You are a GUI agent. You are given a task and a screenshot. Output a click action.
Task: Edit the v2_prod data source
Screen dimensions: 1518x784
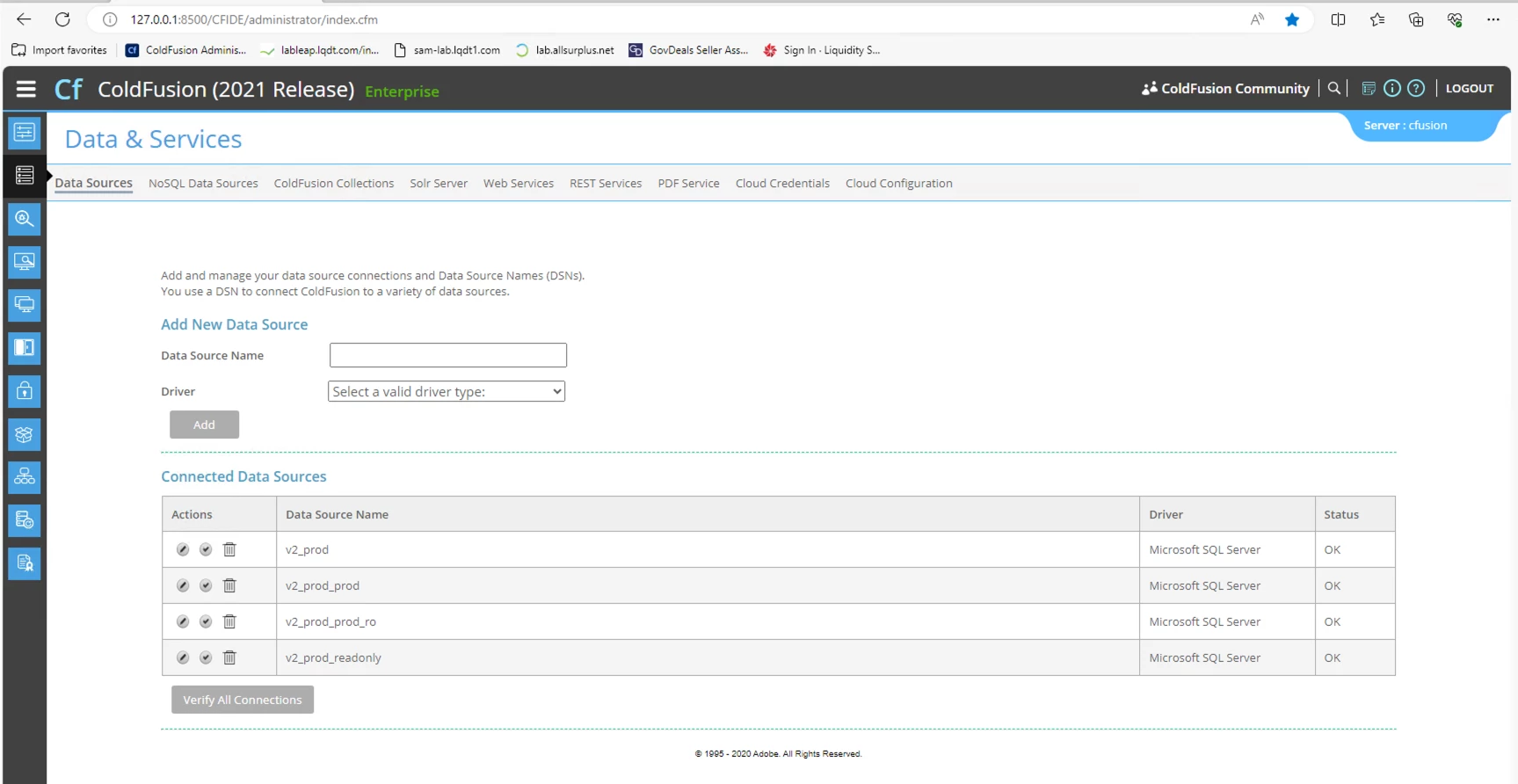tap(183, 549)
